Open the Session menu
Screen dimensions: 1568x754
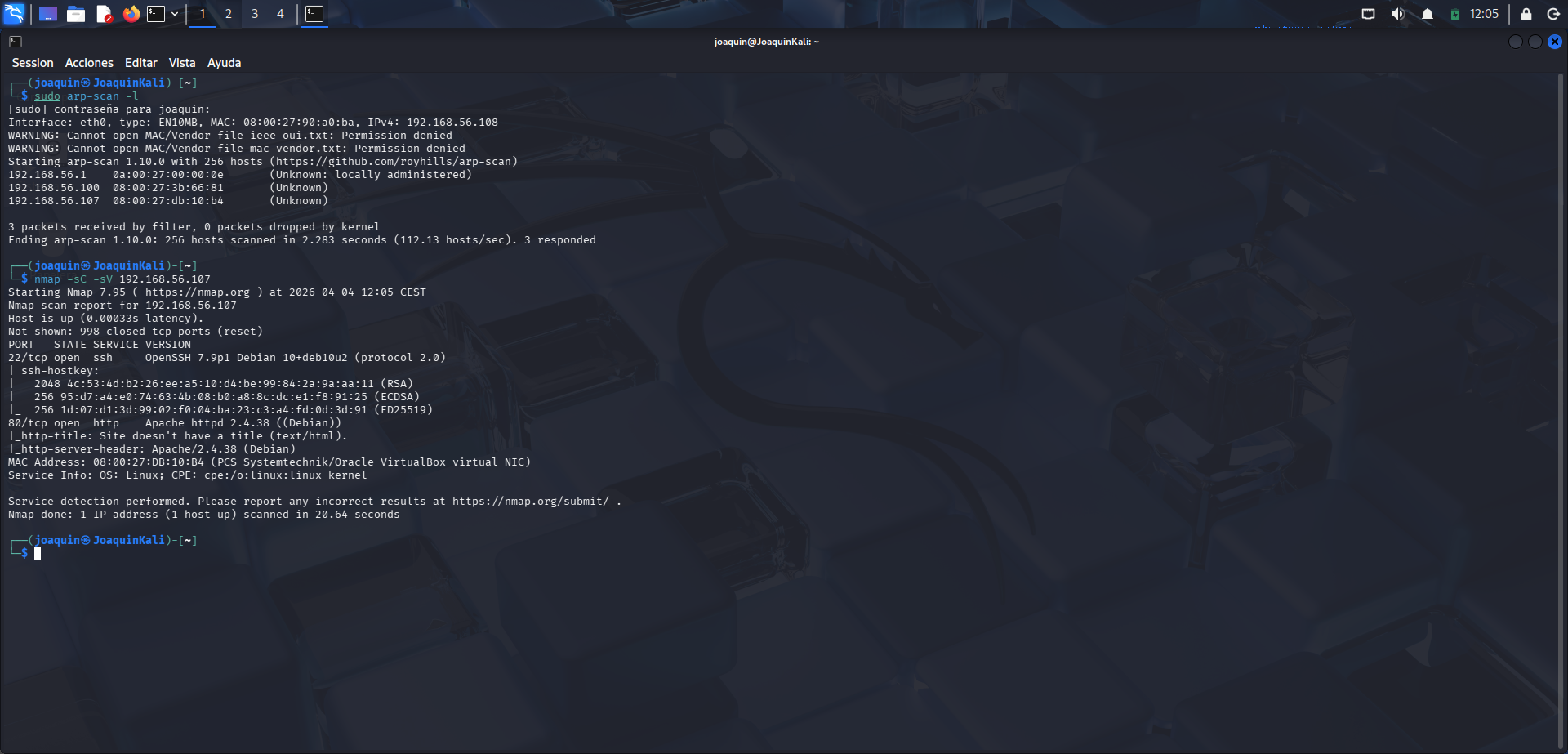click(33, 62)
